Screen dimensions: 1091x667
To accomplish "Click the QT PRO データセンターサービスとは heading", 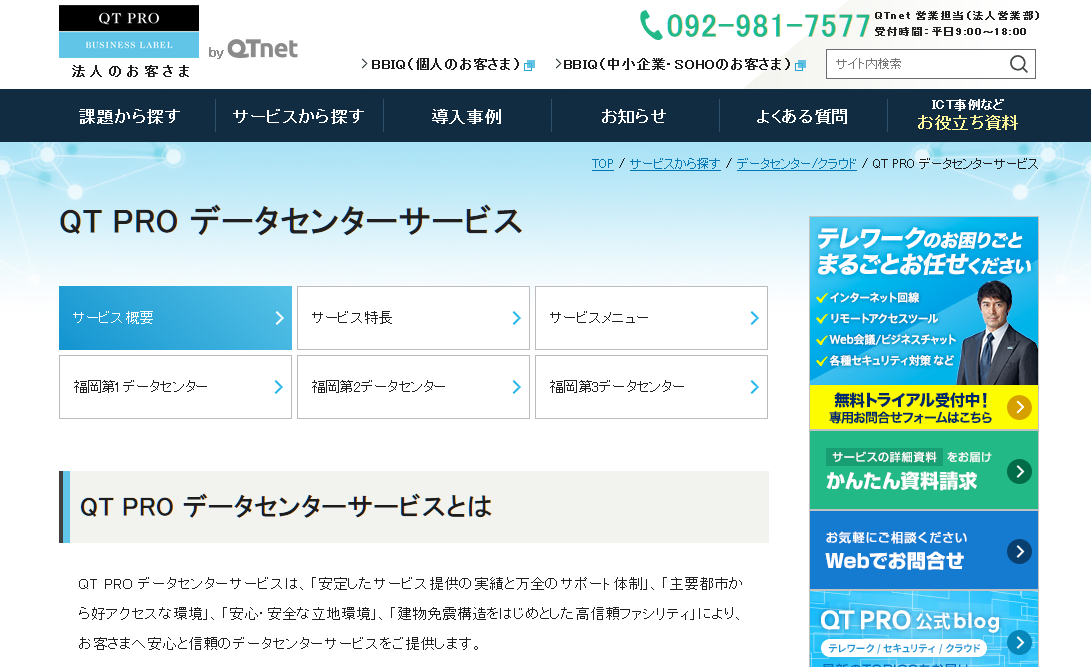I will [x=286, y=506].
